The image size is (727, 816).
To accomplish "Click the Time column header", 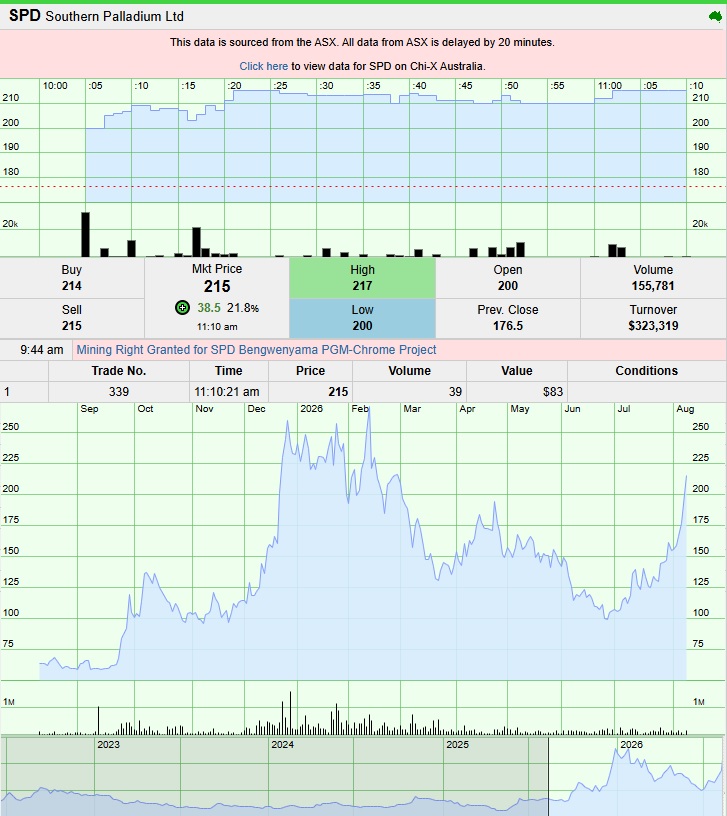I will (x=228, y=371).
